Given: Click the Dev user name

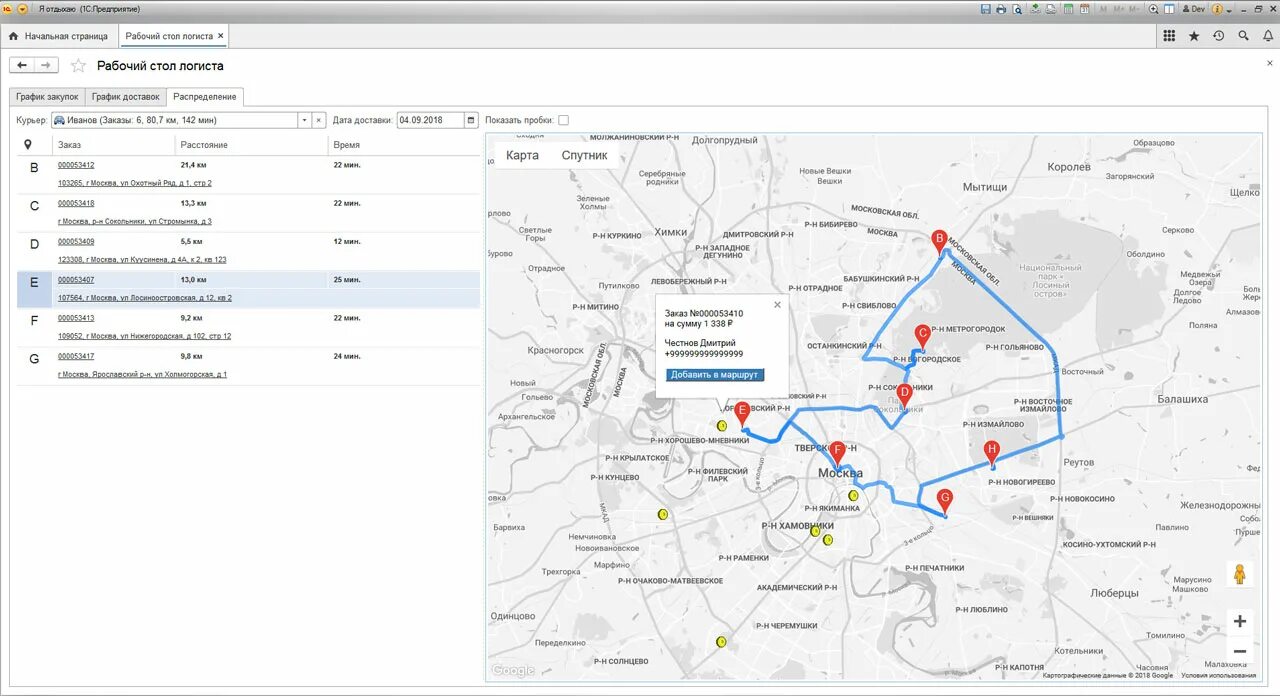Looking at the screenshot, I should point(1194,9).
